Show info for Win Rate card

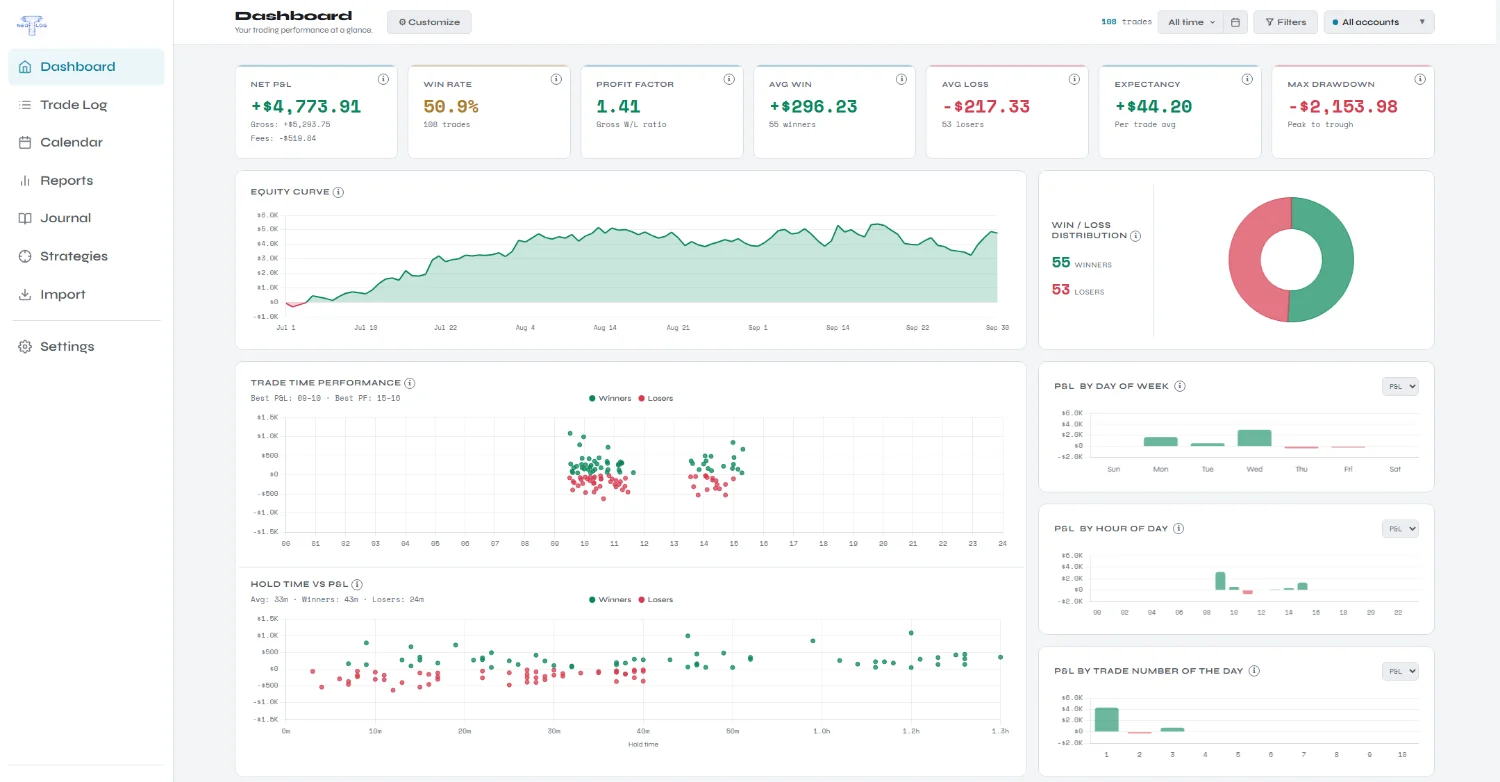coord(557,80)
